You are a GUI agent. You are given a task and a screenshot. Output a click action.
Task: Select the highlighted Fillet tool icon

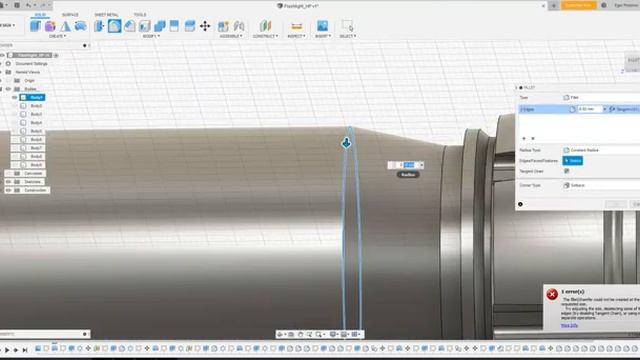coord(115,26)
